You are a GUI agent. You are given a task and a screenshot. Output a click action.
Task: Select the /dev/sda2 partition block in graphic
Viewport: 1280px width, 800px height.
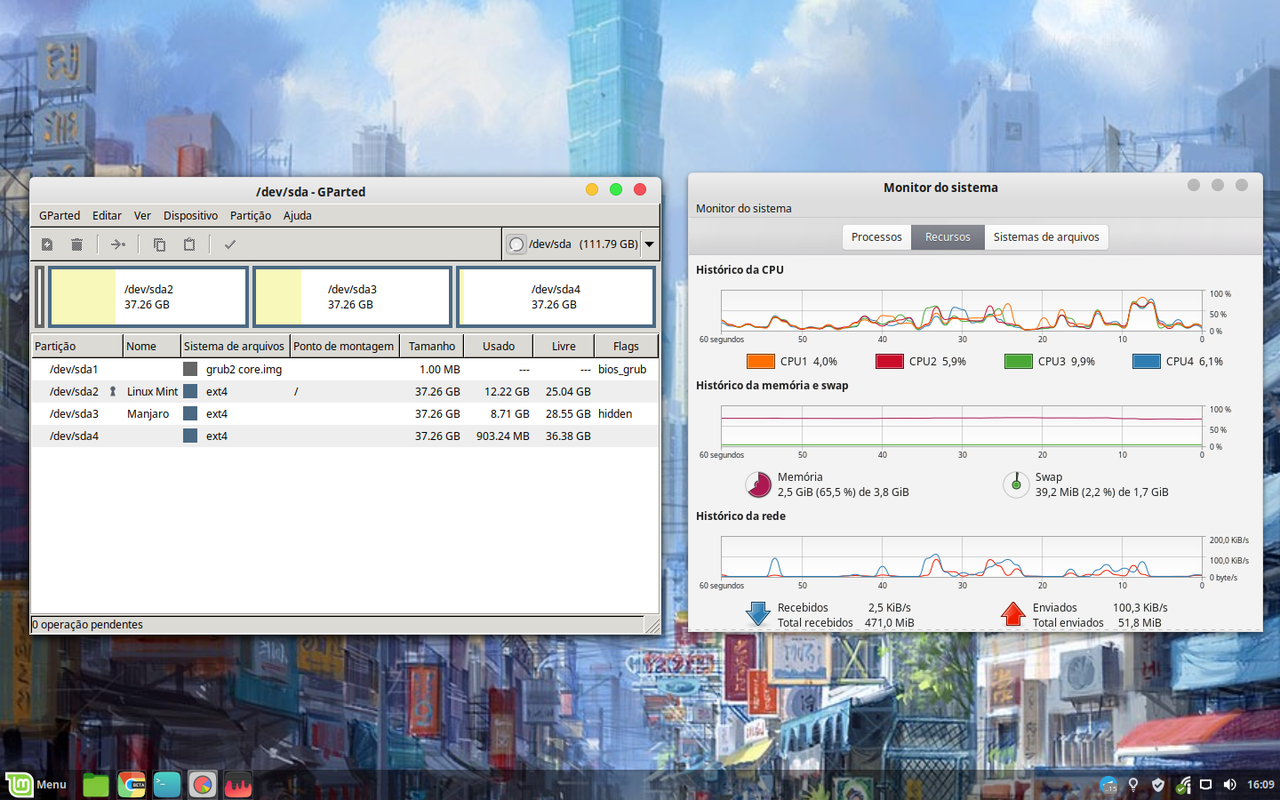[148, 297]
